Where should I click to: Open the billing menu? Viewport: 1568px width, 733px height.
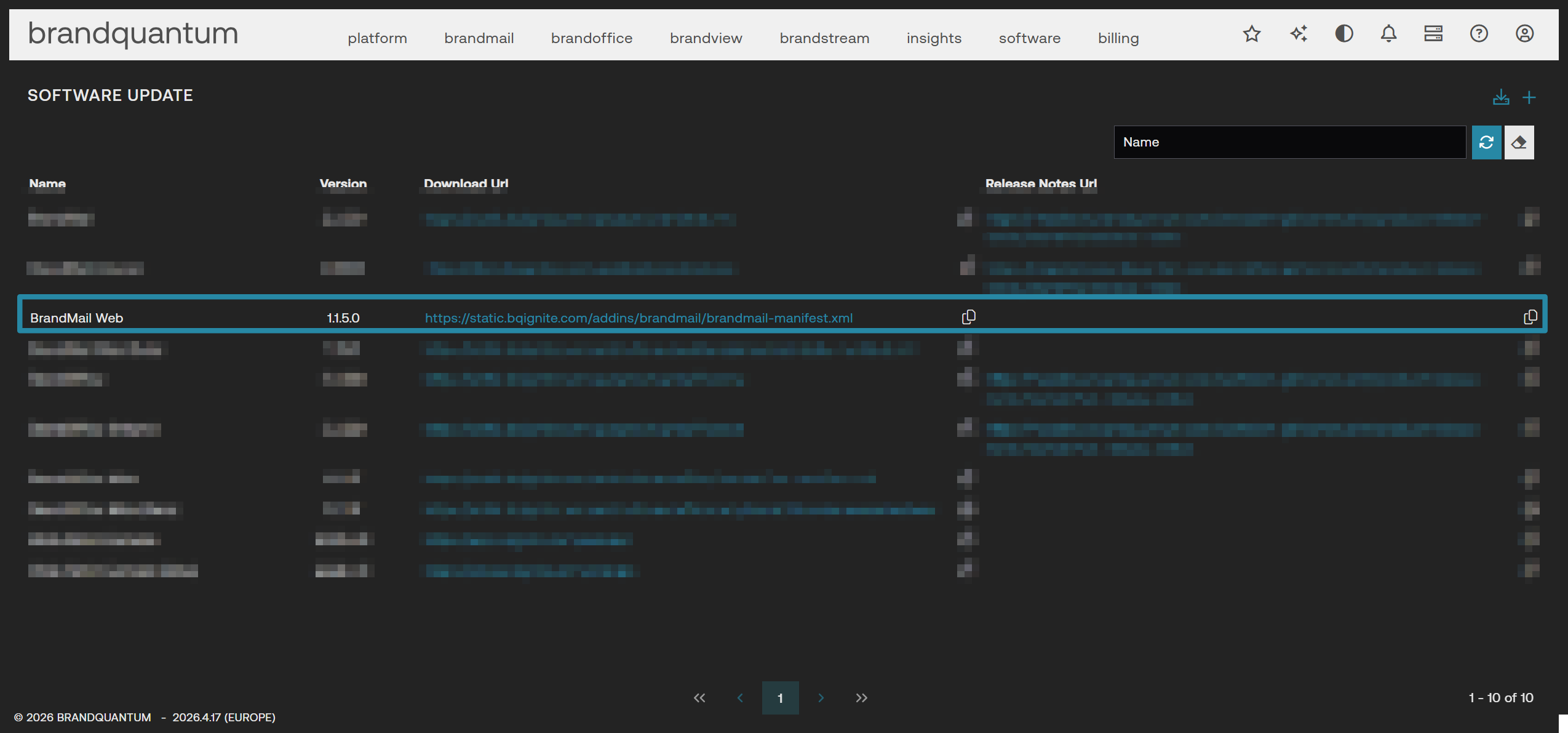[x=1118, y=38]
